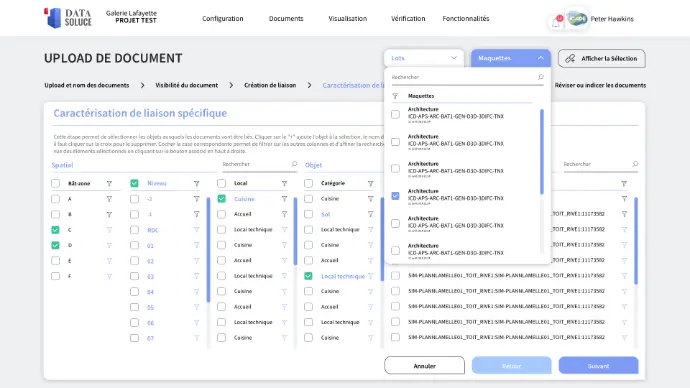Open the Lots dropdown
690x388 pixels.
tap(424, 58)
